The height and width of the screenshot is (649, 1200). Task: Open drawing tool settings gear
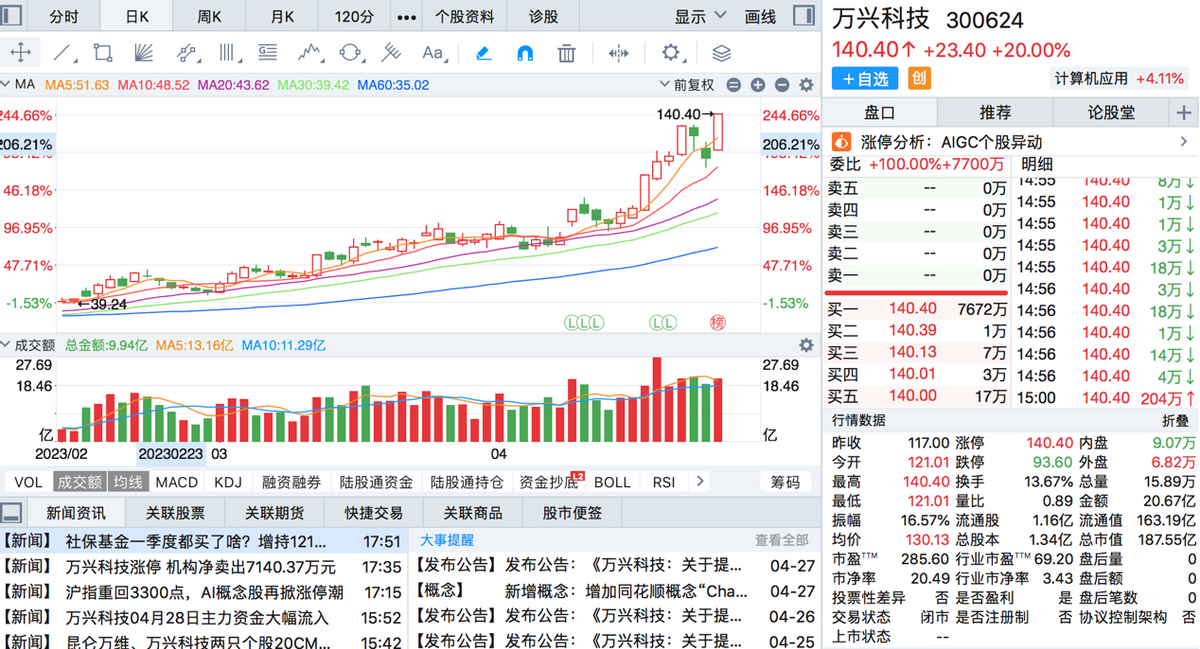point(671,53)
